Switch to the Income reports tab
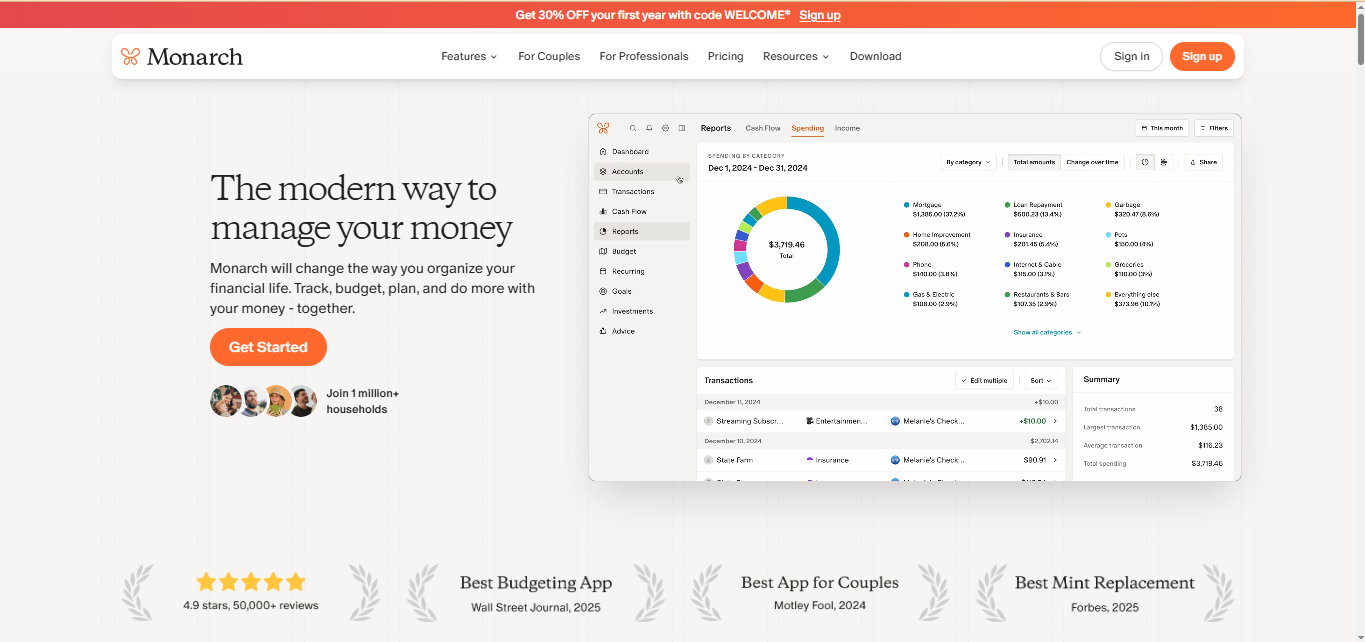The image size is (1365, 642). [x=847, y=128]
